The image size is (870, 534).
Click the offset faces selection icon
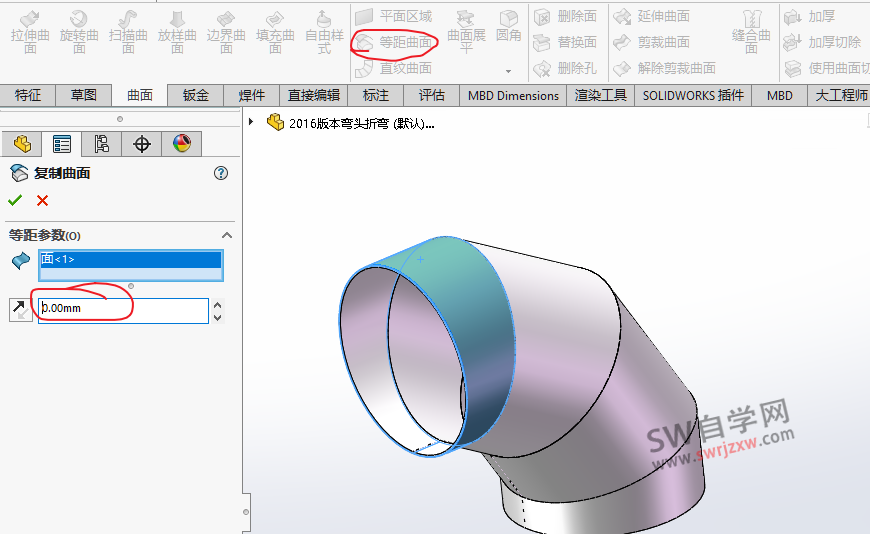pos(21,260)
